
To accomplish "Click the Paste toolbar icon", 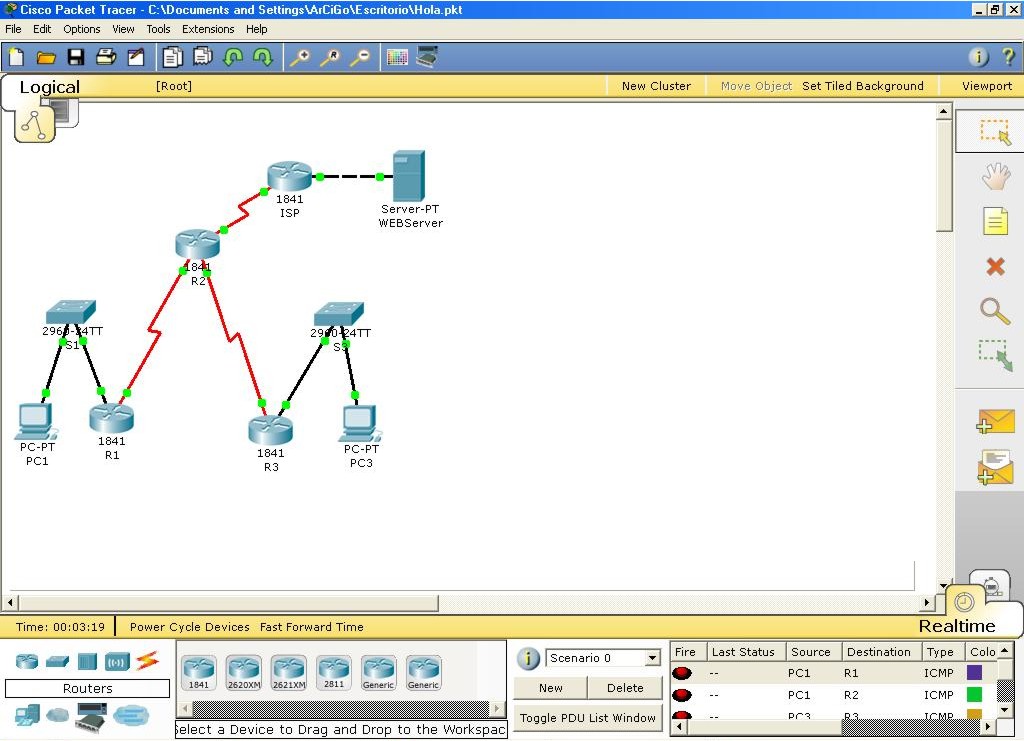I will click(202, 57).
